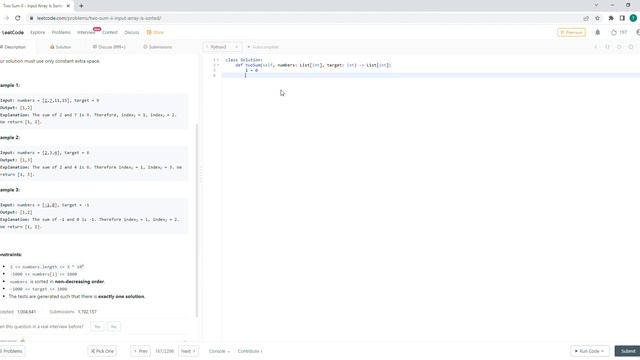Collapse the class Solution fold arrow
This screenshot has height=360, width=640.
(218, 60)
